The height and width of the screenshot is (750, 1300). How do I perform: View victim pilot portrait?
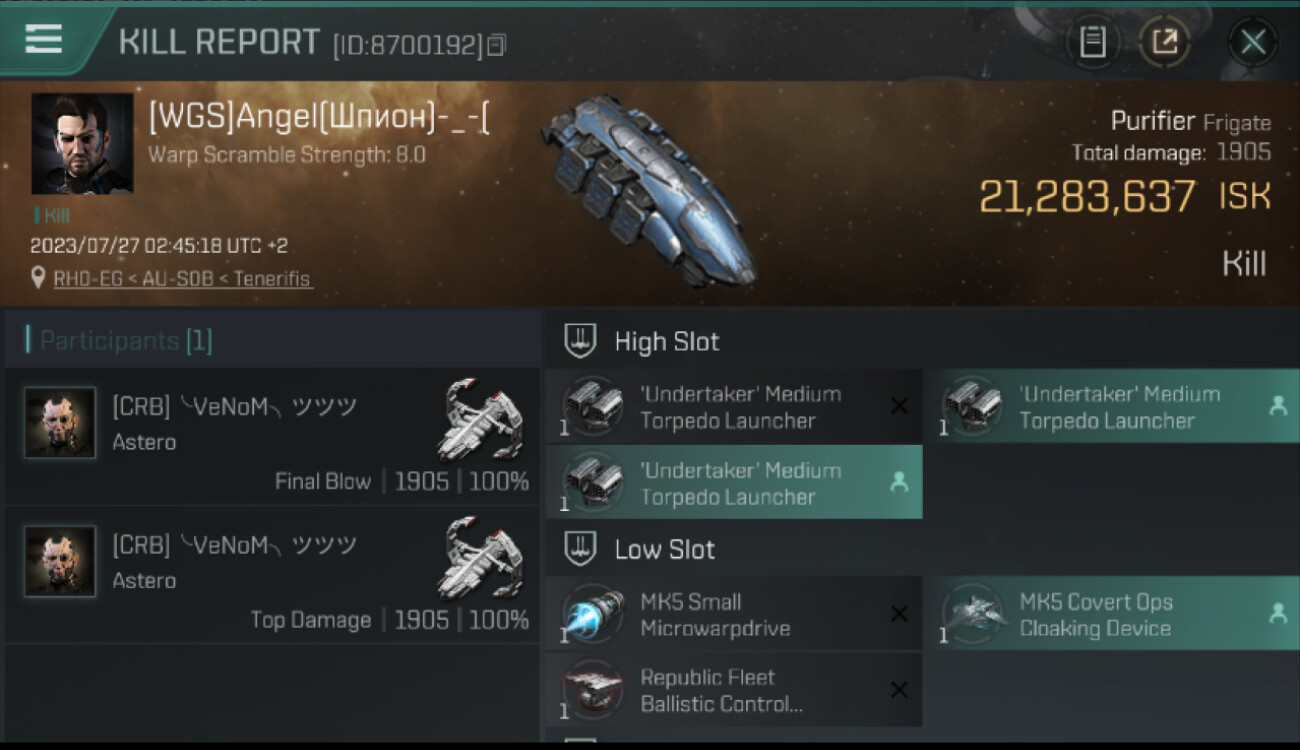click(82, 144)
